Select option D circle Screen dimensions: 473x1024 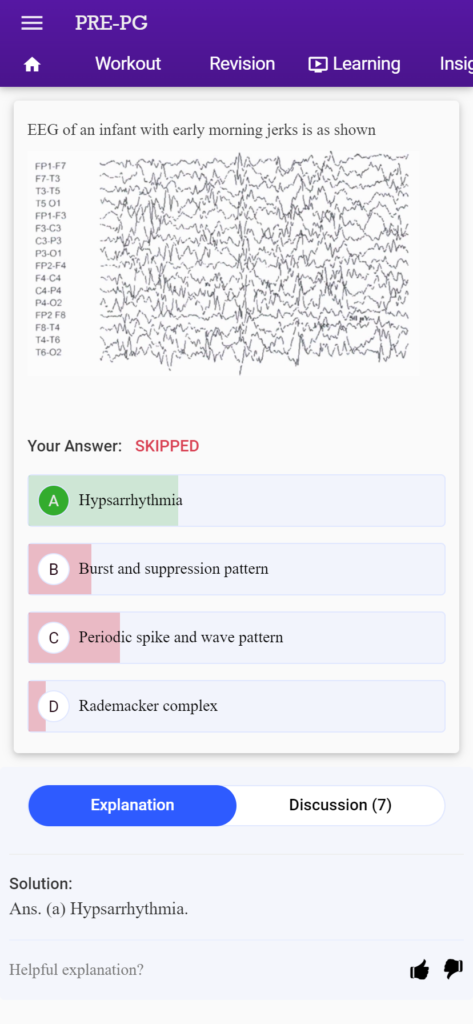click(54, 707)
